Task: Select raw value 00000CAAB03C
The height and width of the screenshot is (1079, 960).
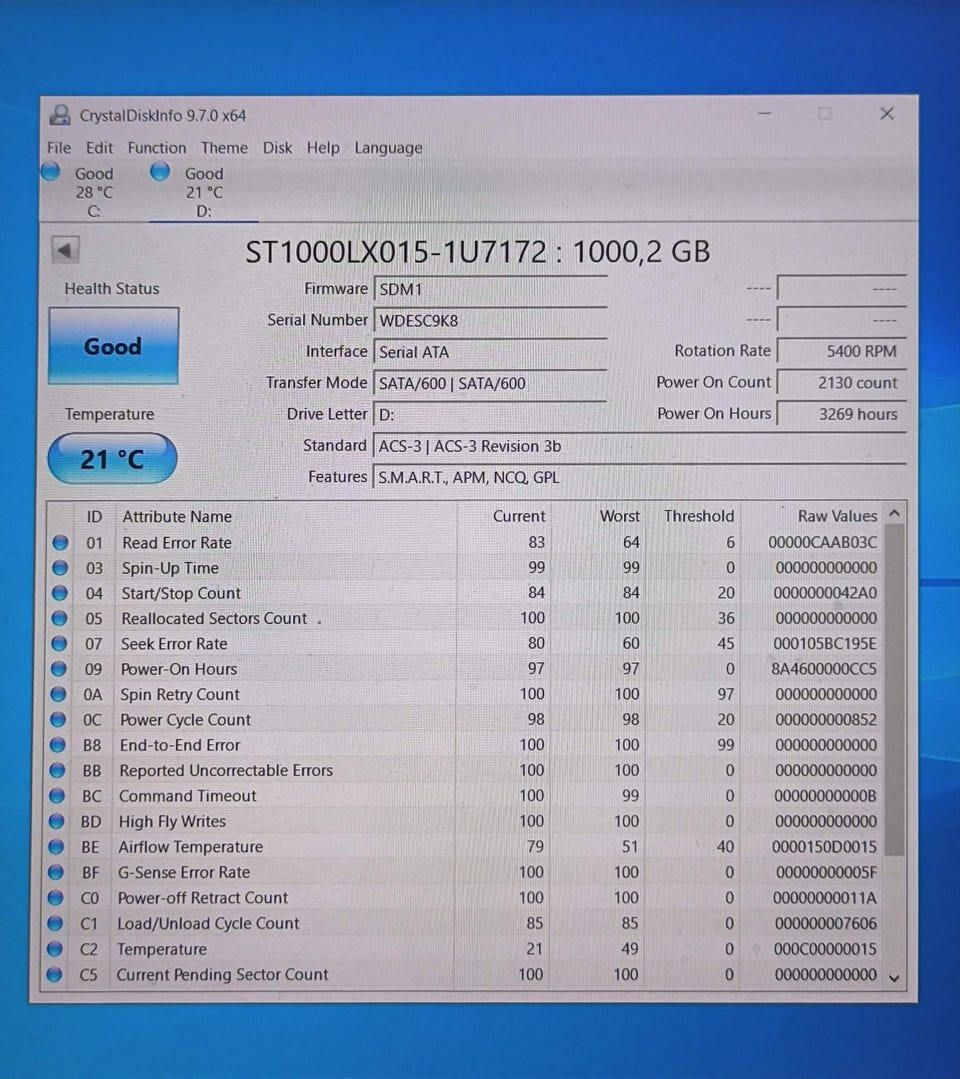Action: [822, 543]
